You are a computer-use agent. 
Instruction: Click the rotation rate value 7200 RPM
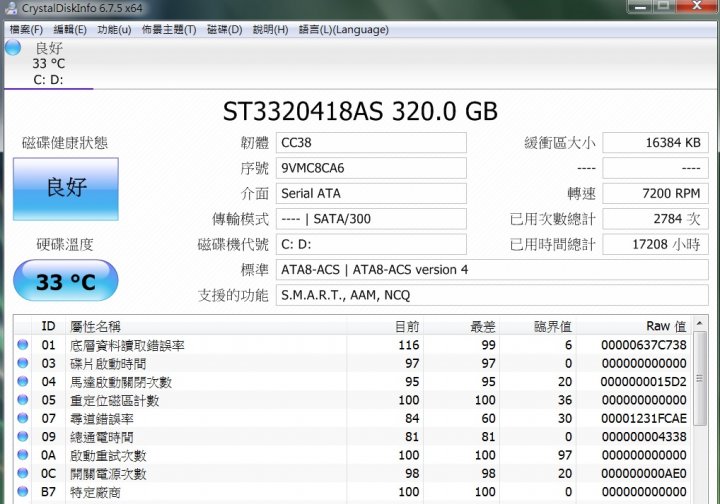(655, 194)
